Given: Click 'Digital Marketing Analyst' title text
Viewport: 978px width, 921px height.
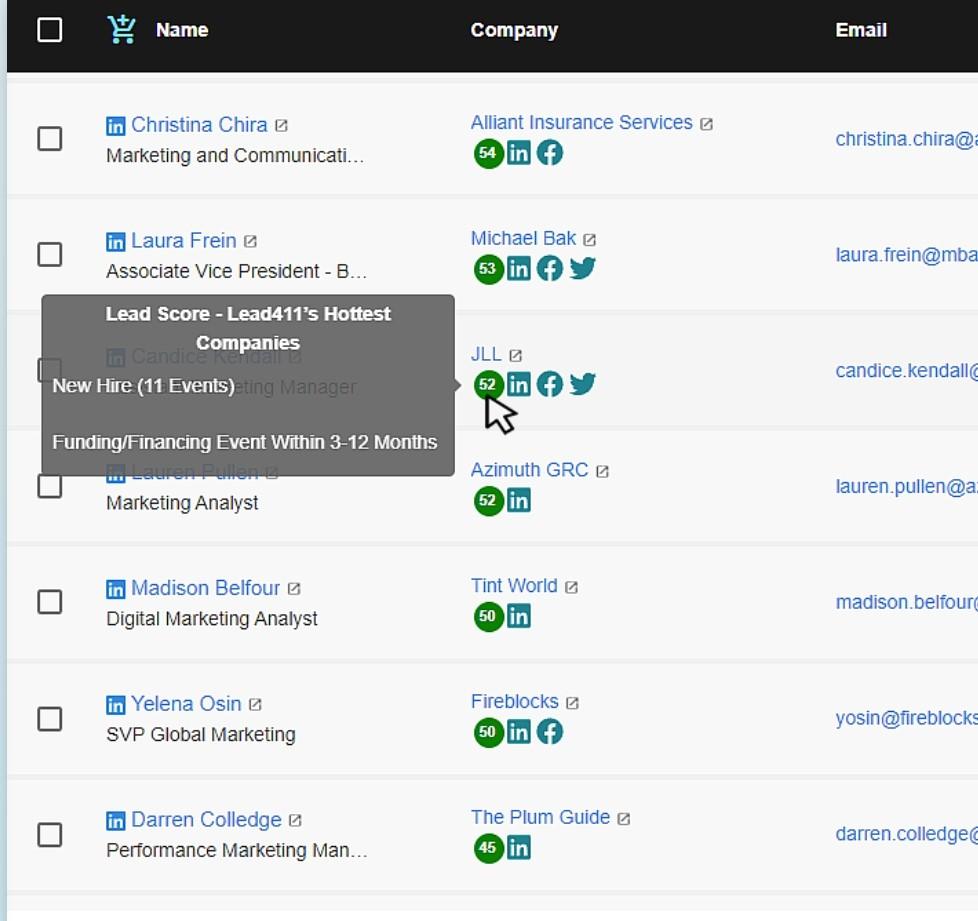Looking at the screenshot, I should coord(211,619).
